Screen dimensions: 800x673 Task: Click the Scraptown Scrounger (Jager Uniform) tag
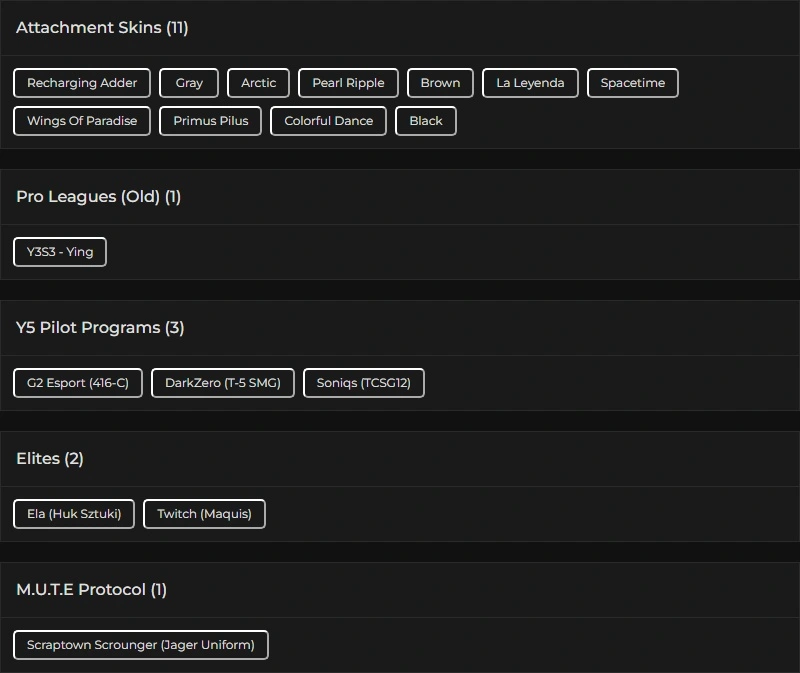tap(140, 645)
